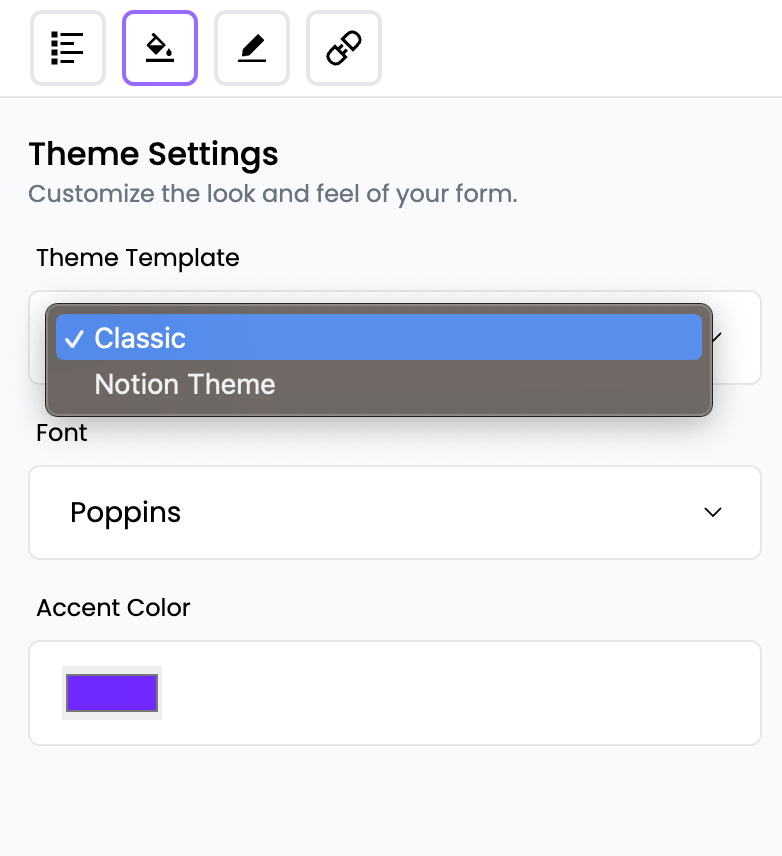This screenshot has height=856, width=782.
Task: Click the Theme Template label
Action: pyautogui.click(x=138, y=257)
